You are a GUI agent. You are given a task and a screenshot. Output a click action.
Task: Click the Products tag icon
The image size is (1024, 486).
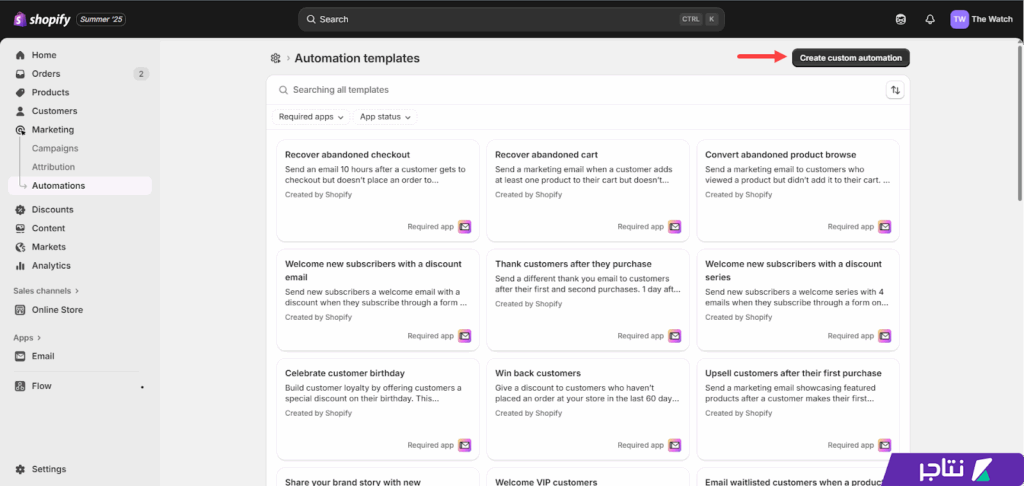point(20,92)
